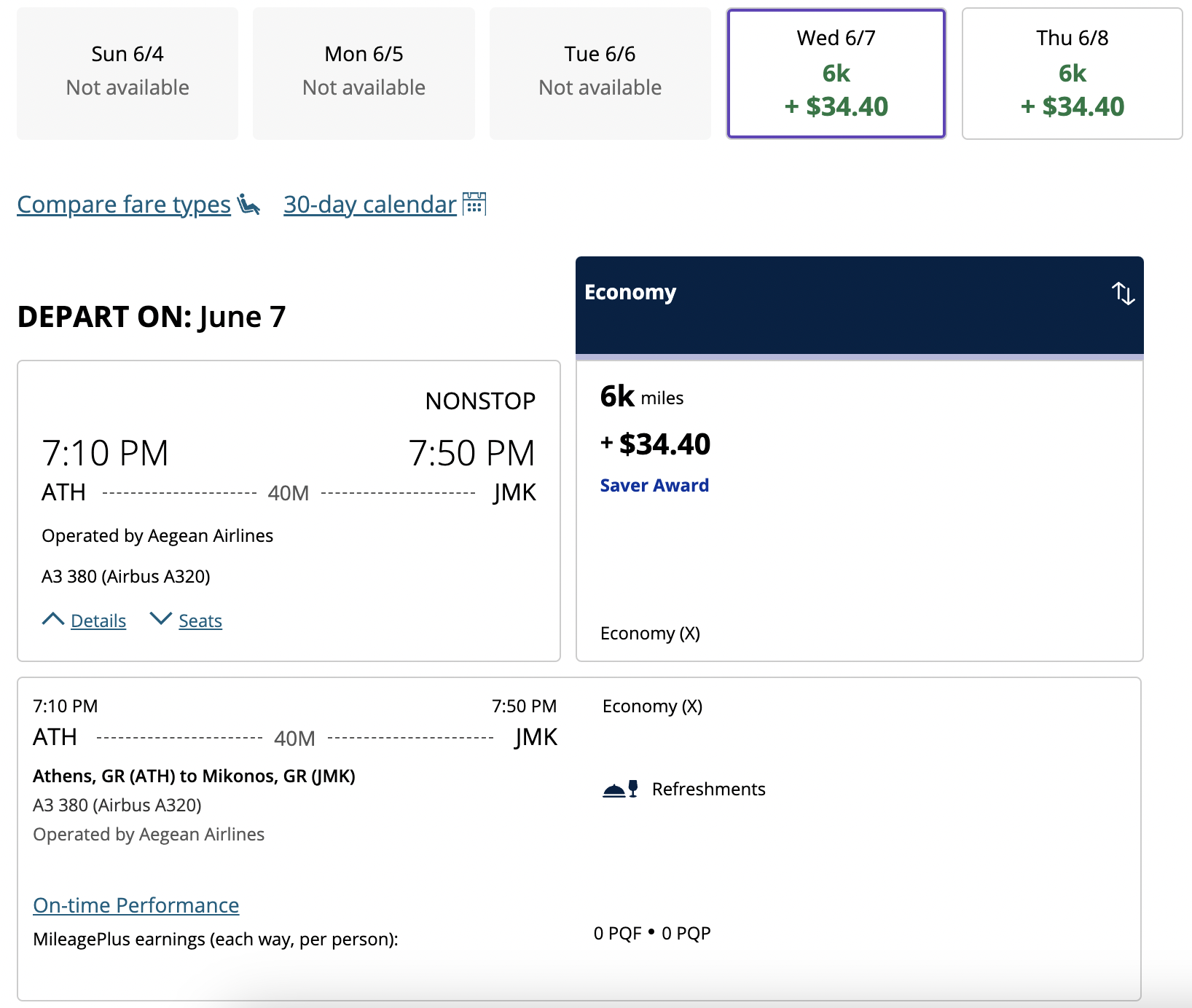Screen dimensions: 1192x1008
Task: Pick the Tue 6/6 unavailable date
Action: (x=600, y=73)
